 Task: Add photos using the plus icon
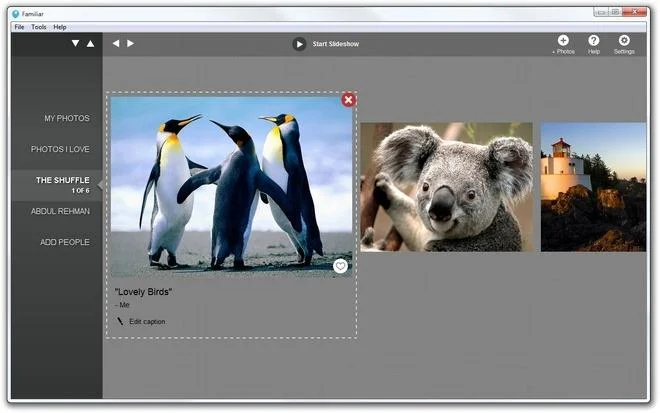tap(563, 40)
